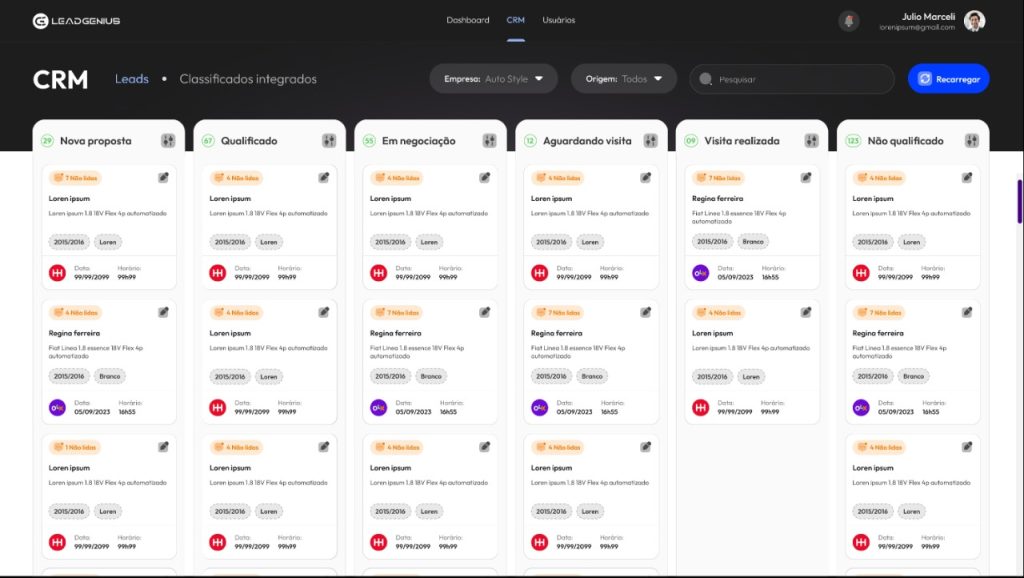Screen dimensions: 1024x578
Task: Edit the first card in Nova proposta
Action: (163, 178)
